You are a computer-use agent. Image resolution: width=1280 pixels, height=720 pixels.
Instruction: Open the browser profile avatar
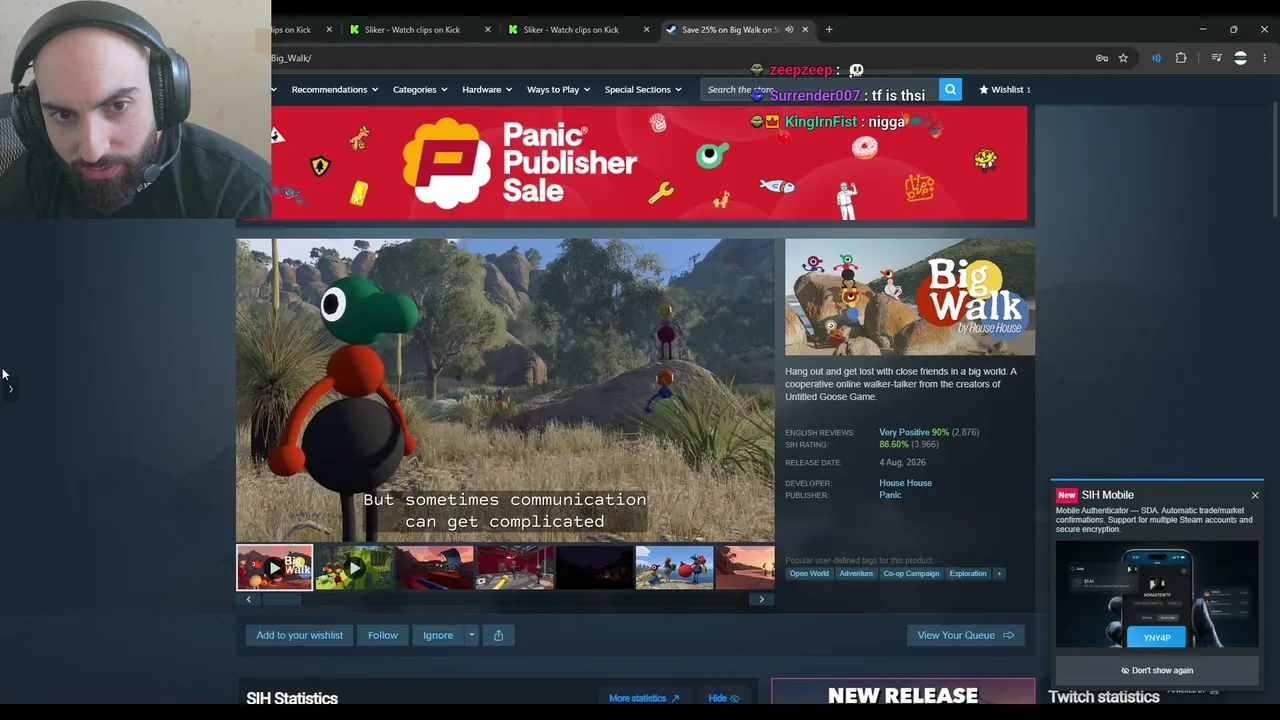(x=1240, y=58)
